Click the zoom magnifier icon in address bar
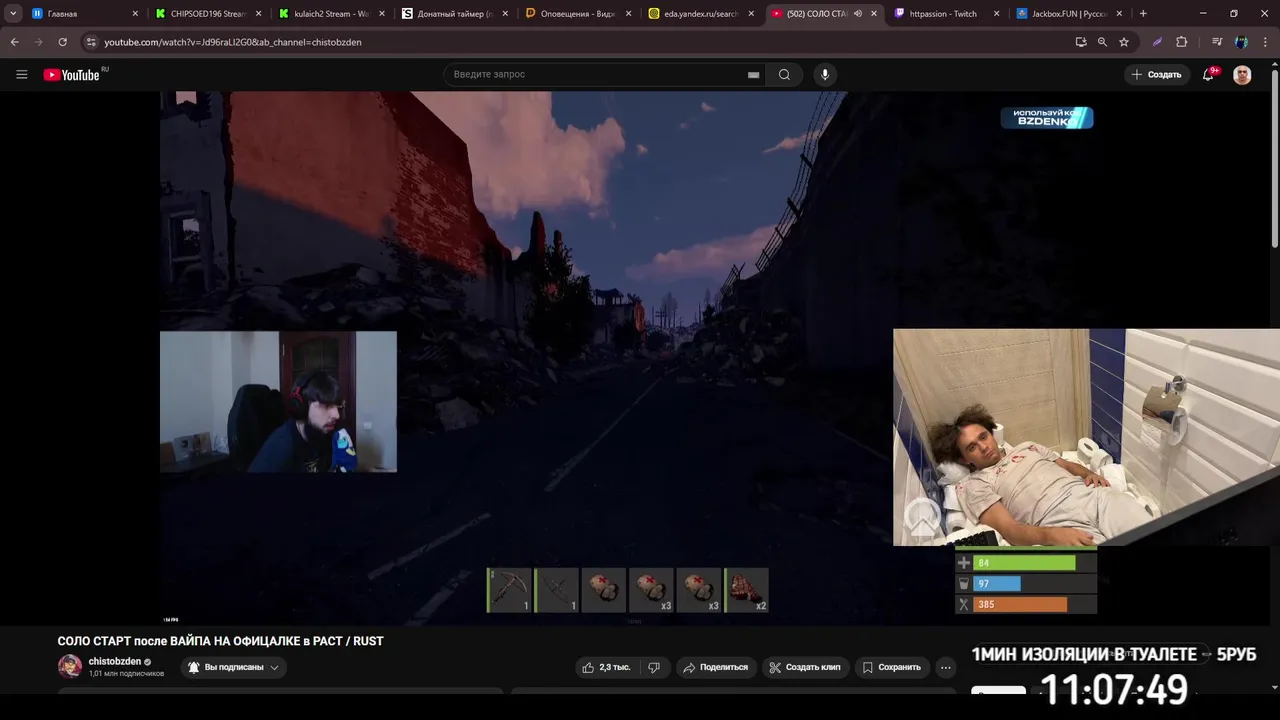Viewport: 1280px width, 720px height. 1102,42
